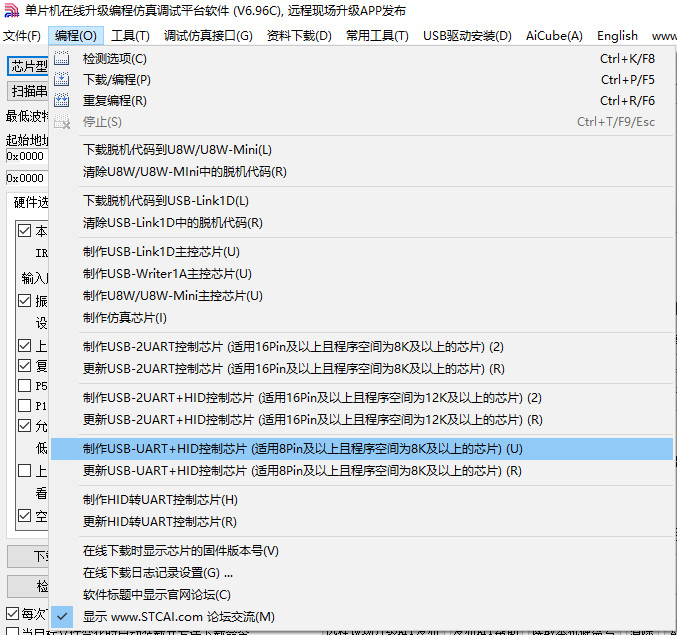Open 在线下载日志记录设置(G) dialog

pos(362,572)
